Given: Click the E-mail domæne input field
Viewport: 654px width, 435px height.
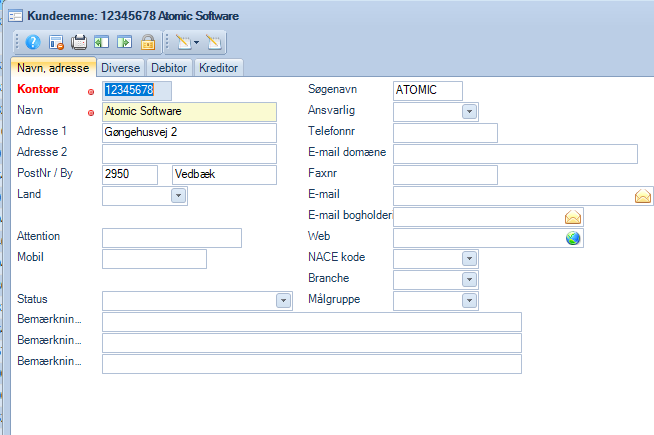Looking at the screenshot, I should click(516, 154).
